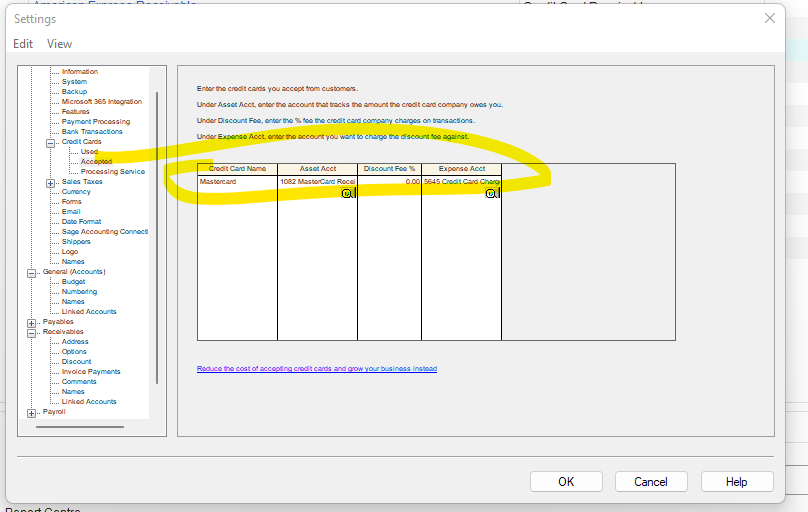Select System in settings tree

pyautogui.click(x=74, y=81)
